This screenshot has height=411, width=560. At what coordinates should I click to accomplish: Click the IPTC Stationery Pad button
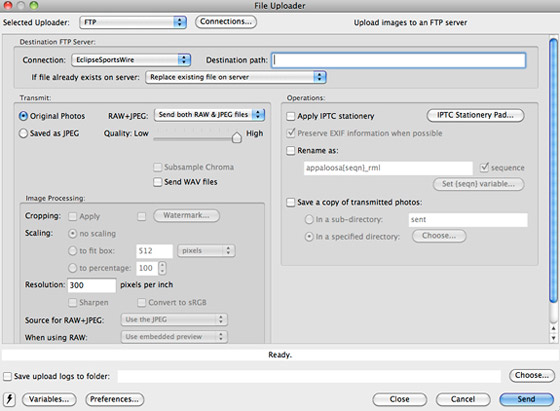pyautogui.click(x=475, y=115)
